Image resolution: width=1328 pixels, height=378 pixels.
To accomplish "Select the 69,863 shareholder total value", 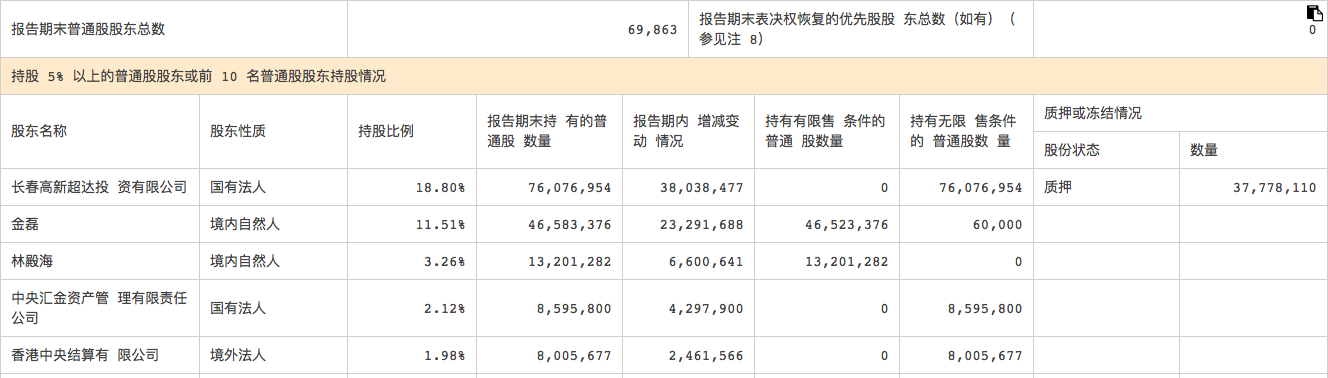I will (x=652, y=29).
